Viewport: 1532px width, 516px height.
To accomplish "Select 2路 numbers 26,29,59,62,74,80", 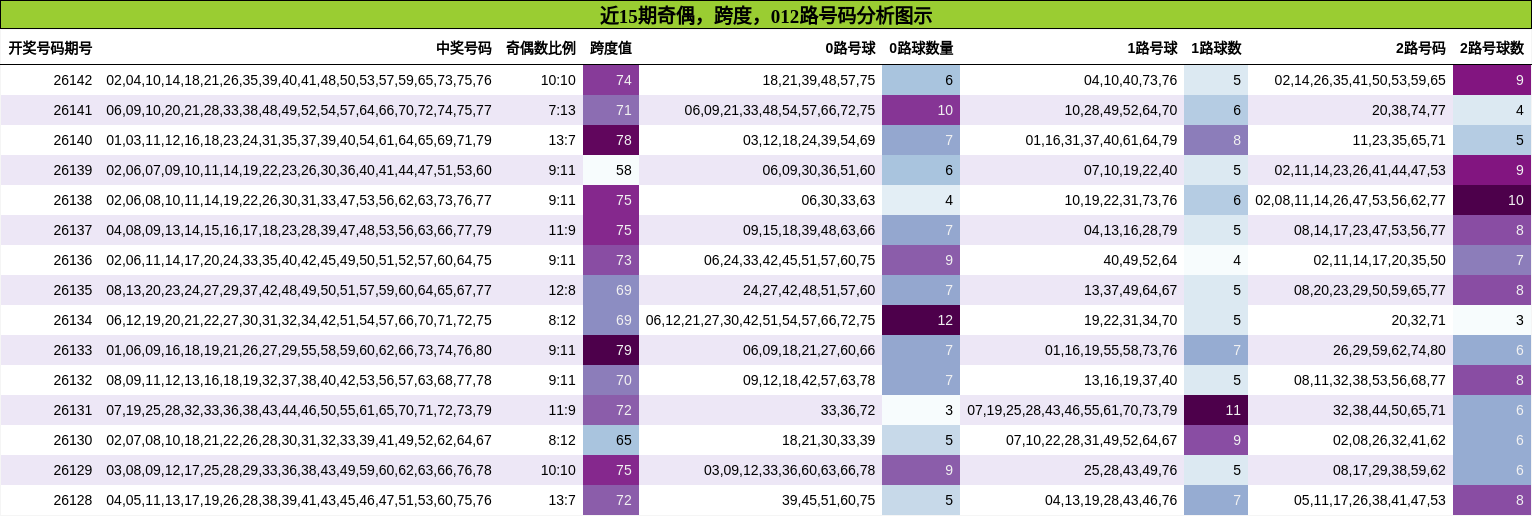I will pos(1389,350).
